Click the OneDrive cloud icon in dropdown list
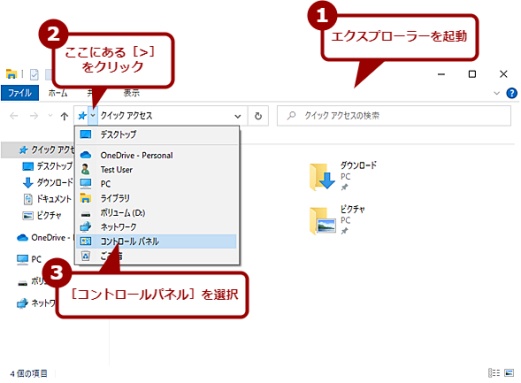This screenshot has width=521, height=383. (86, 155)
